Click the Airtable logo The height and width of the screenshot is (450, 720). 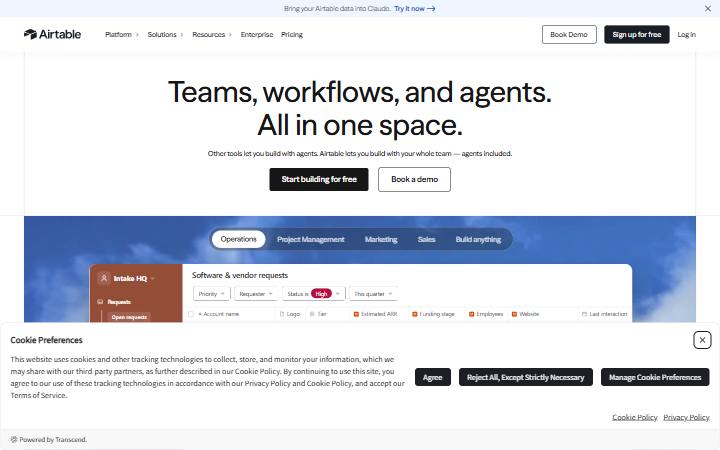click(x=52, y=34)
